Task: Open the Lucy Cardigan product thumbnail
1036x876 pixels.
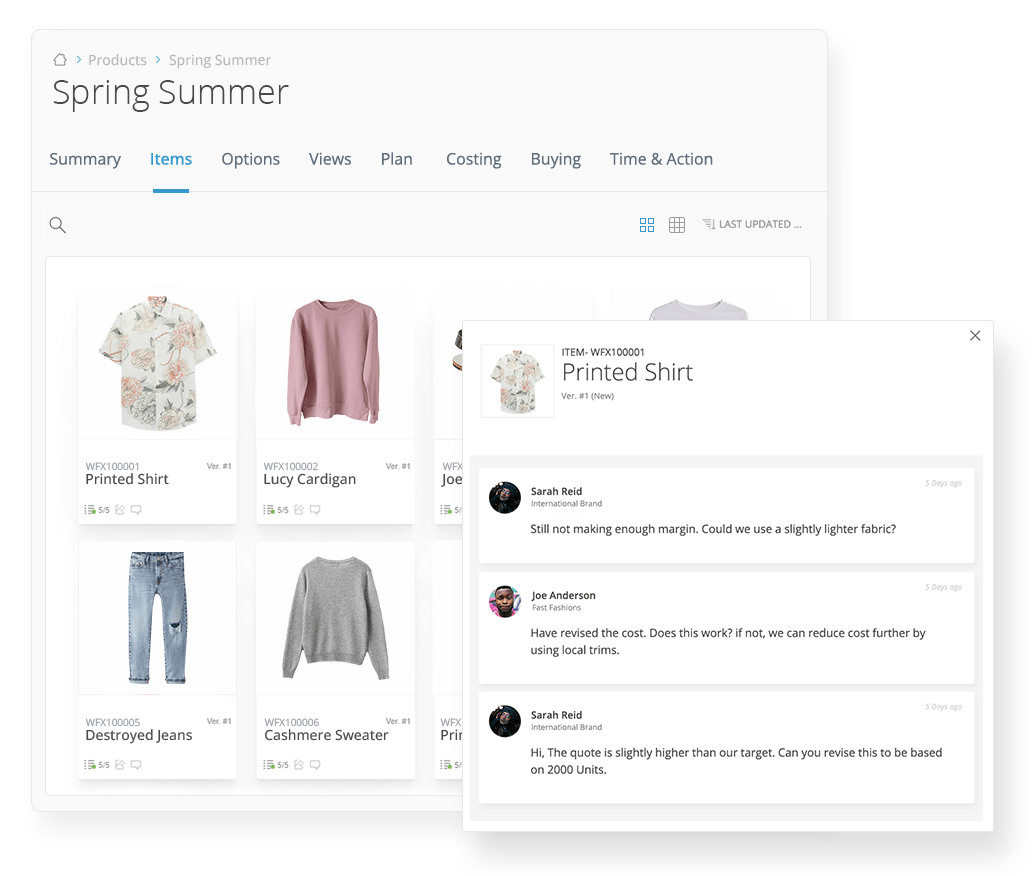Action: (334, 363)
